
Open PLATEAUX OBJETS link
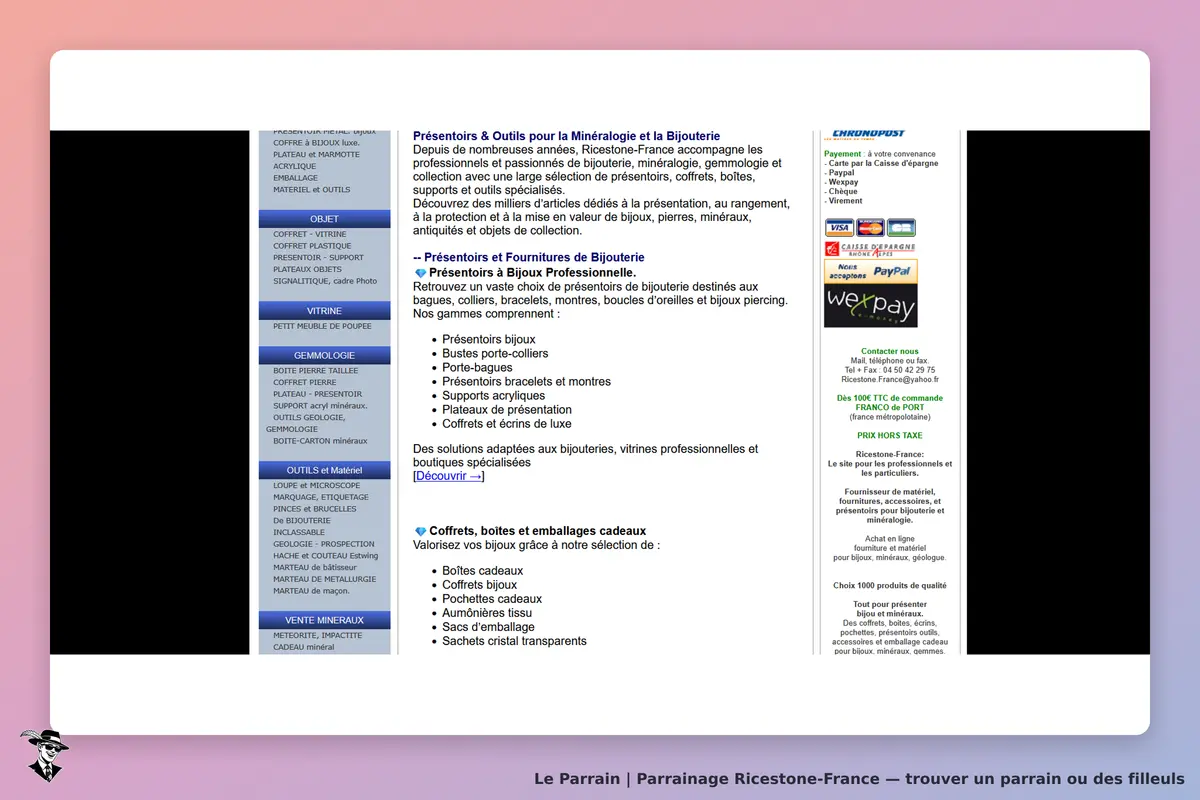pyautogui.click(x=307, y=269)
